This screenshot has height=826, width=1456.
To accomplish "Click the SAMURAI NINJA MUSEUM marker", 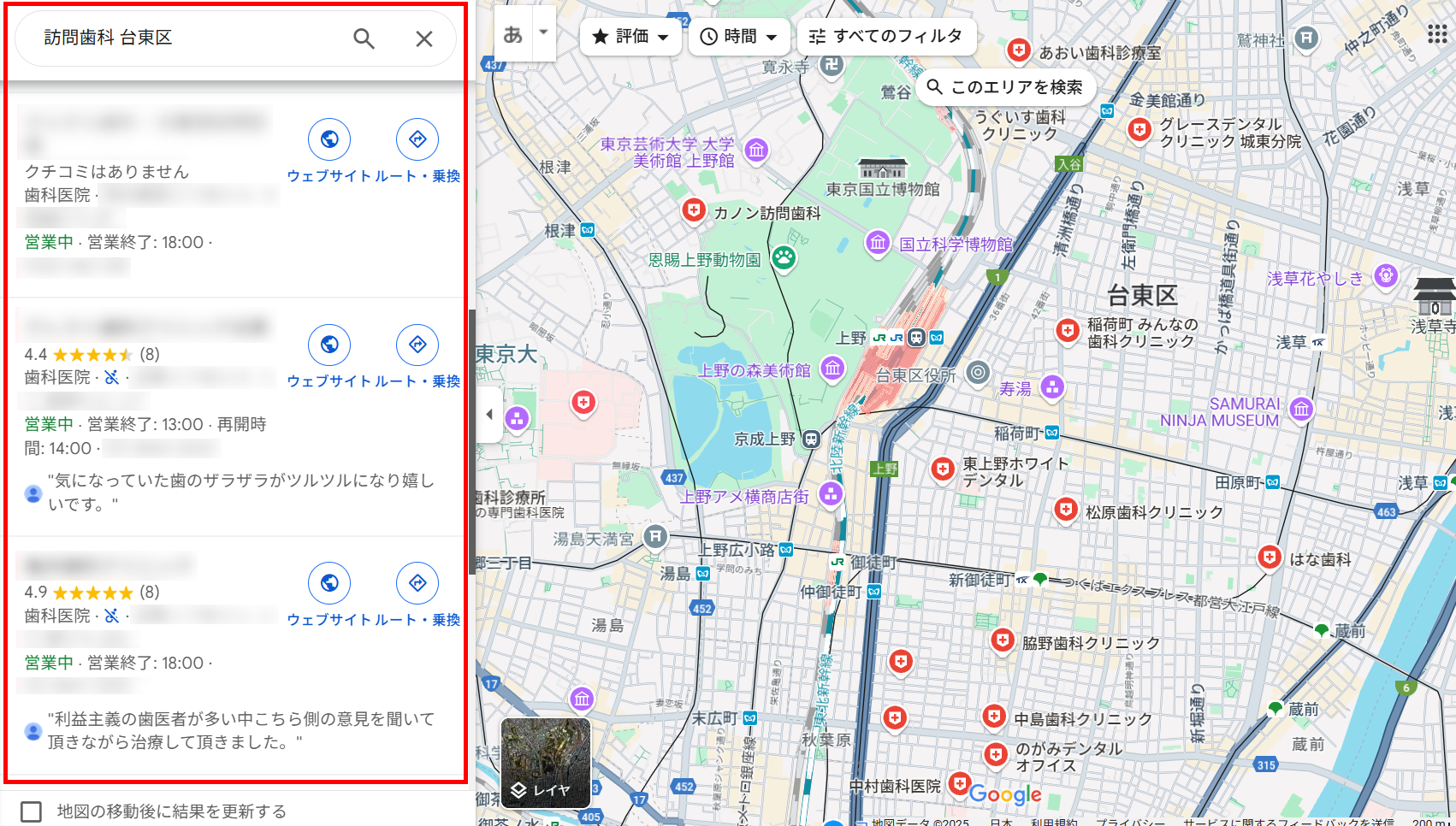I will 1301,409.
